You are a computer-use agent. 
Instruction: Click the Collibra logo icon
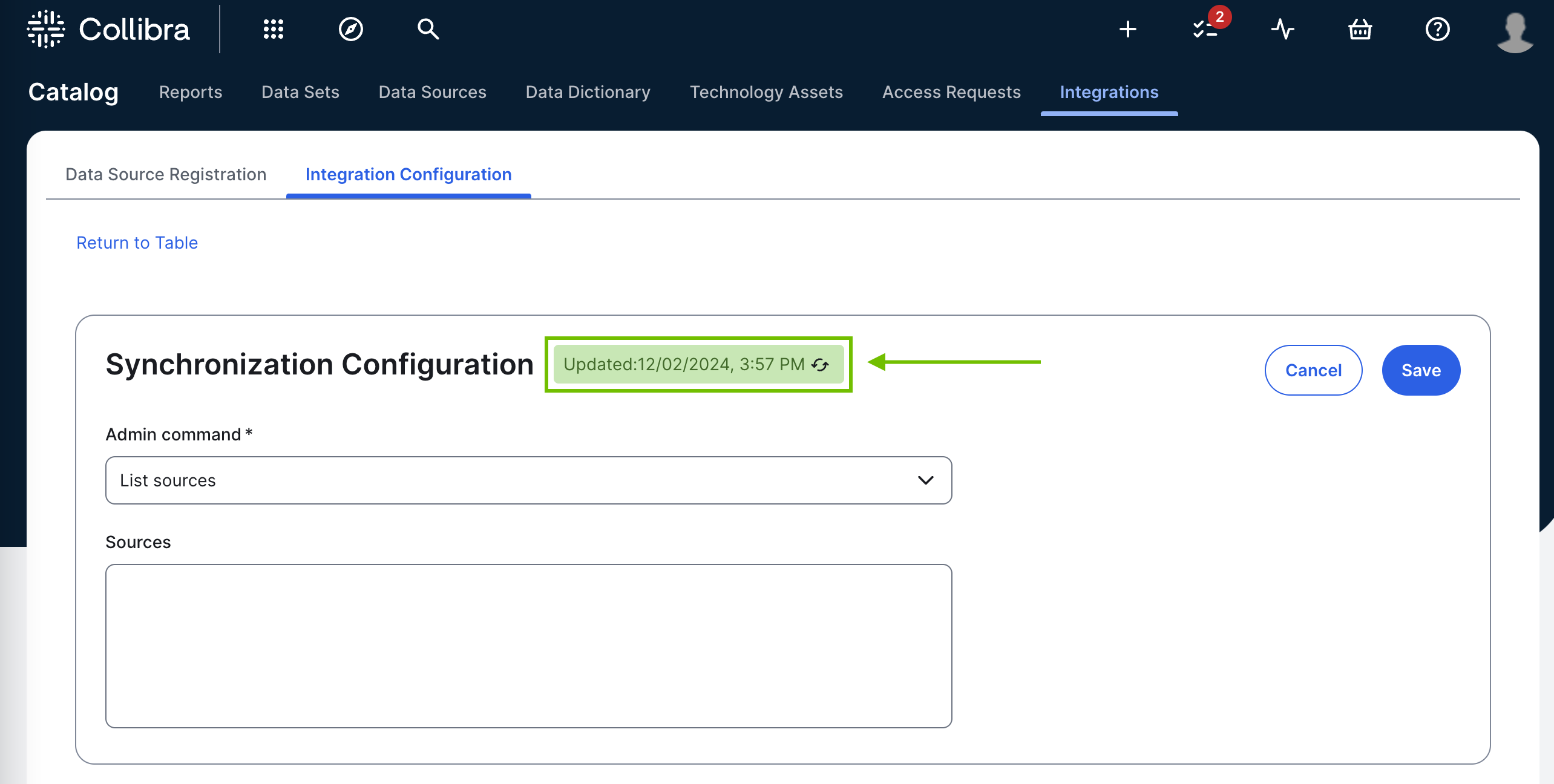click(46, 29)
